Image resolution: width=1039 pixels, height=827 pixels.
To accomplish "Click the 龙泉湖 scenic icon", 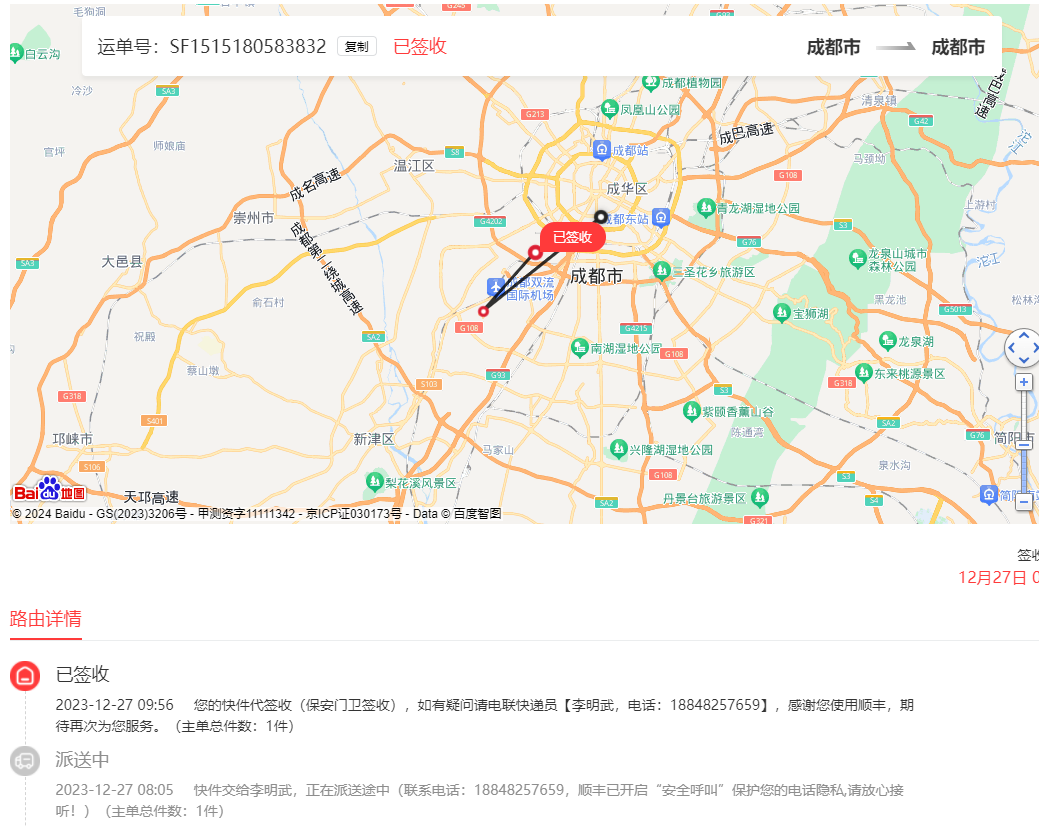I will coord(887,341).
